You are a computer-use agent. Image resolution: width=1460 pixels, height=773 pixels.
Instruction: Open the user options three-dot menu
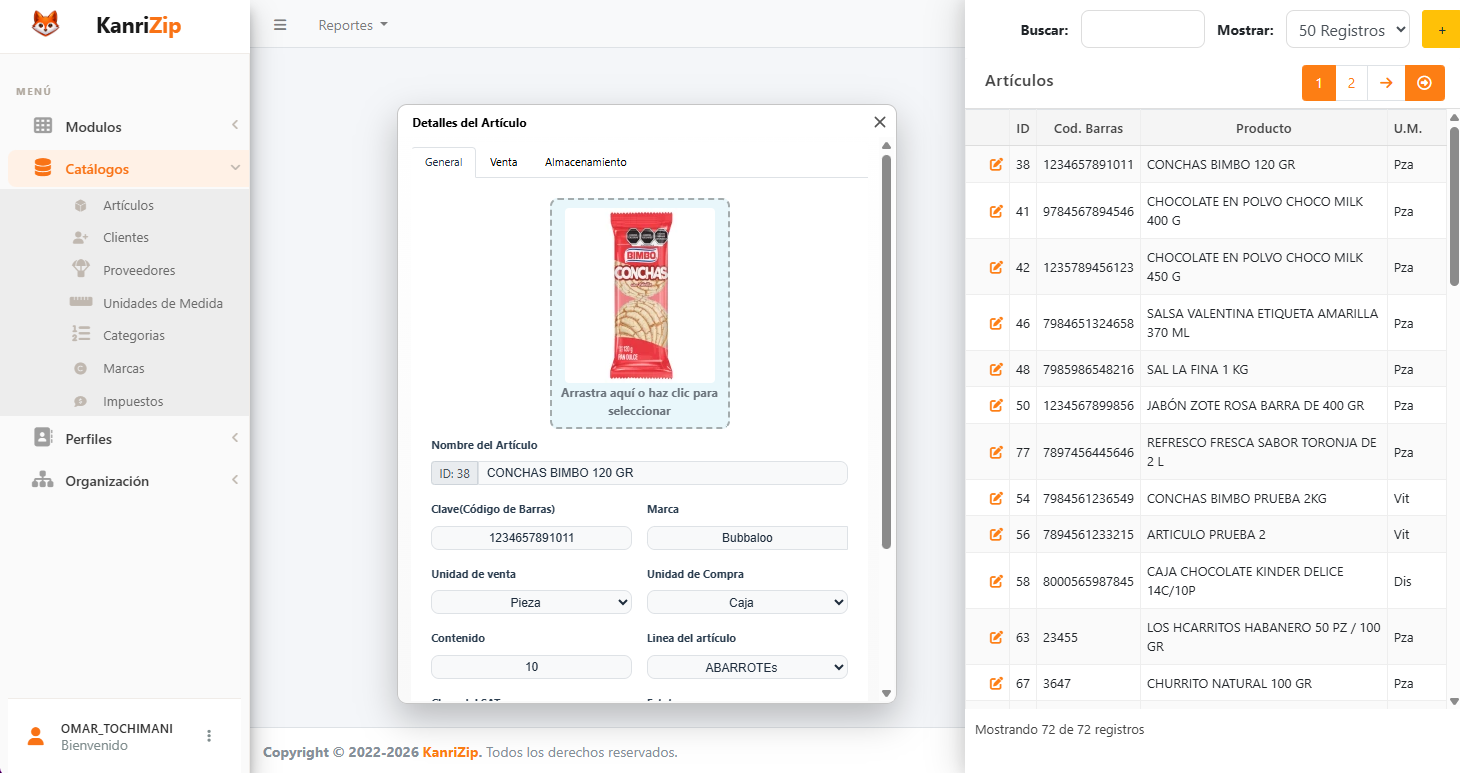(209, 735)
